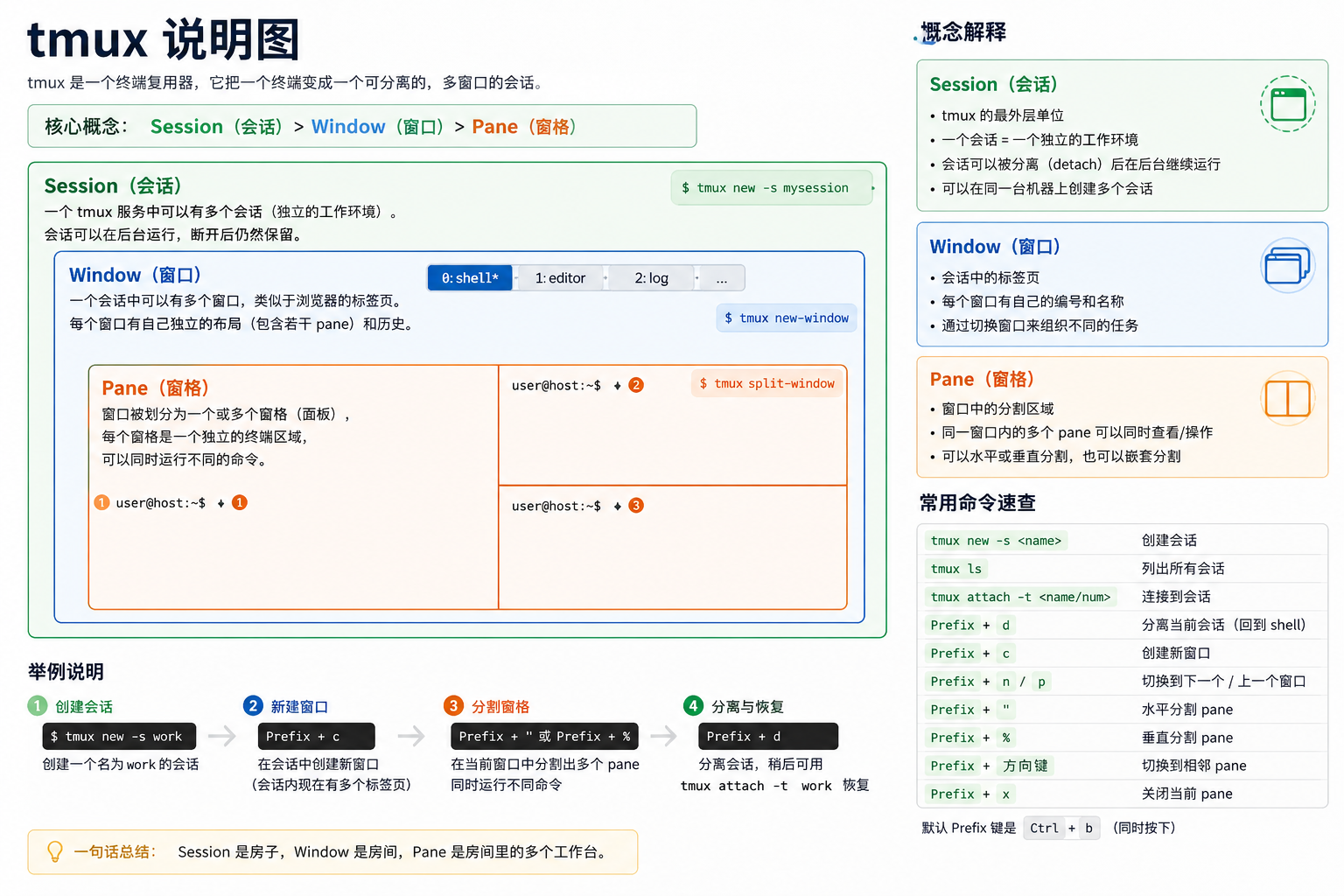Click the 创建新窗口 description
The image size is (1344, 896).
(1176, 654)
